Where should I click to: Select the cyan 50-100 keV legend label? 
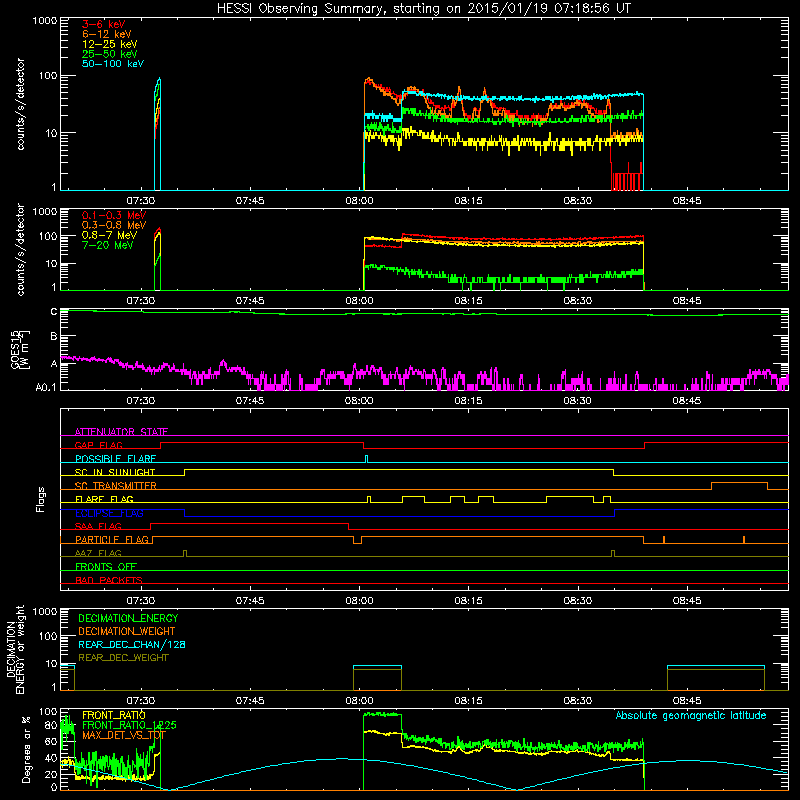coord(113,64)
